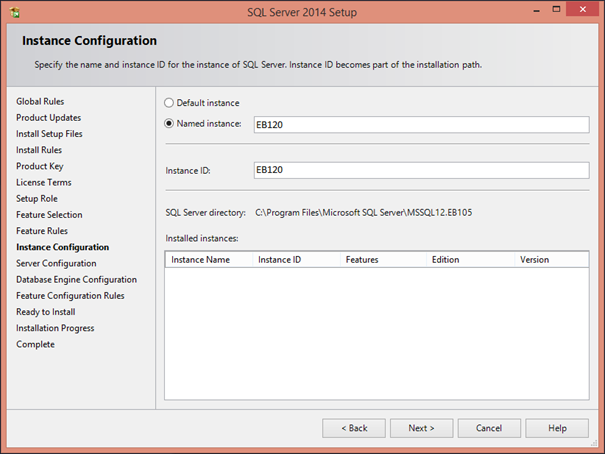Select Complete step in sidebar
This screenshot has width=605, height=454.
[35, 344]
